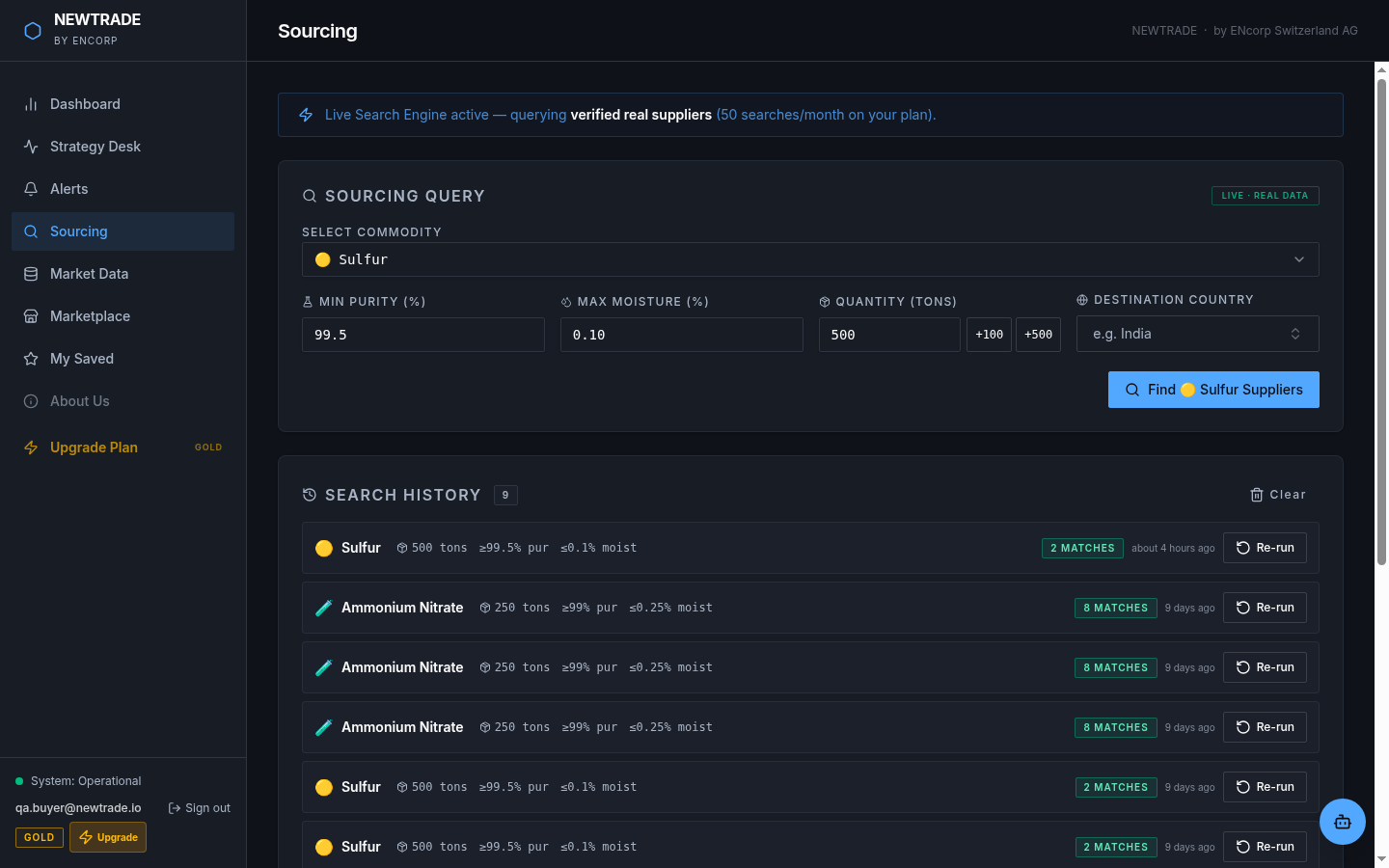Click the lightning icon in Live Search banner
The height and width of the screenshot is (868, 1389).
pyautogui.click(x=306, y=115)
